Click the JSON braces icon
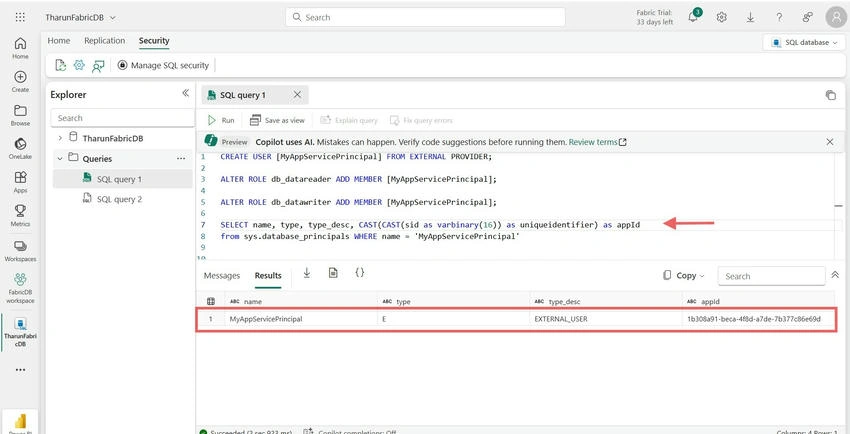Screen dimensions: 850x434 pos(359,273)
